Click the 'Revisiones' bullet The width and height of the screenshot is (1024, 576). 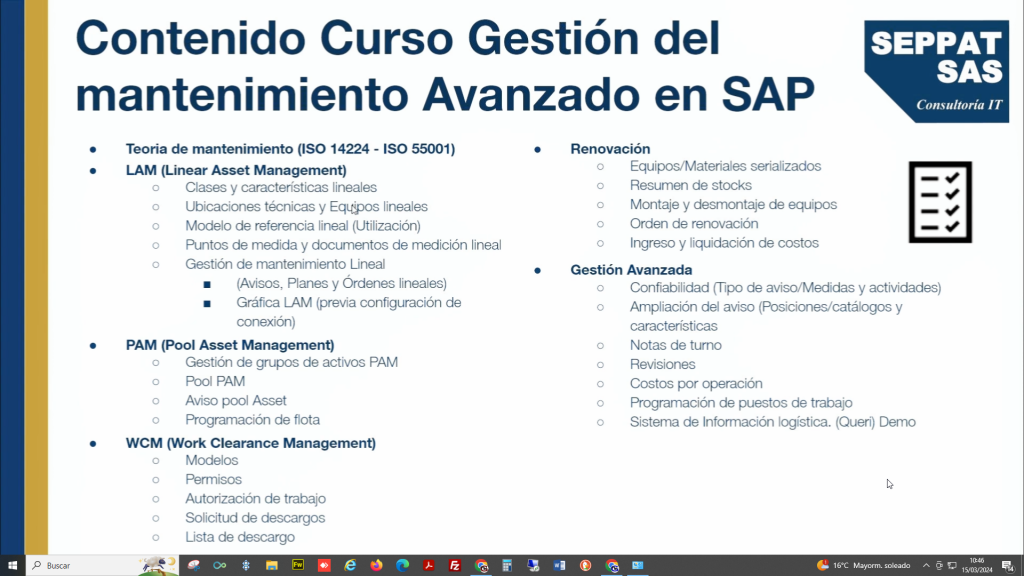(662, 364)
